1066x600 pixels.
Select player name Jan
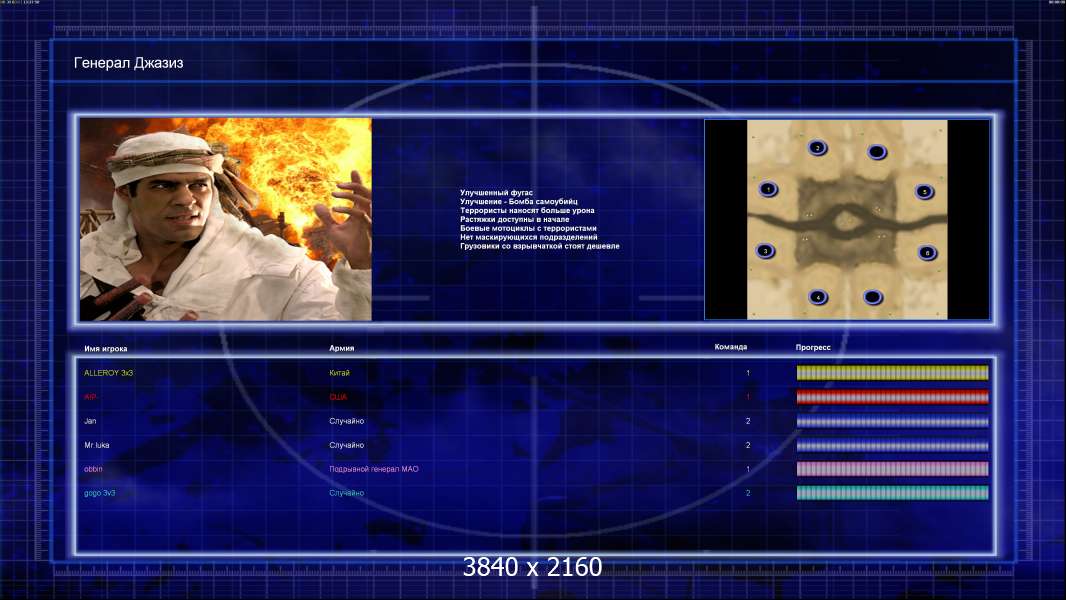click(x=90, y=421)
